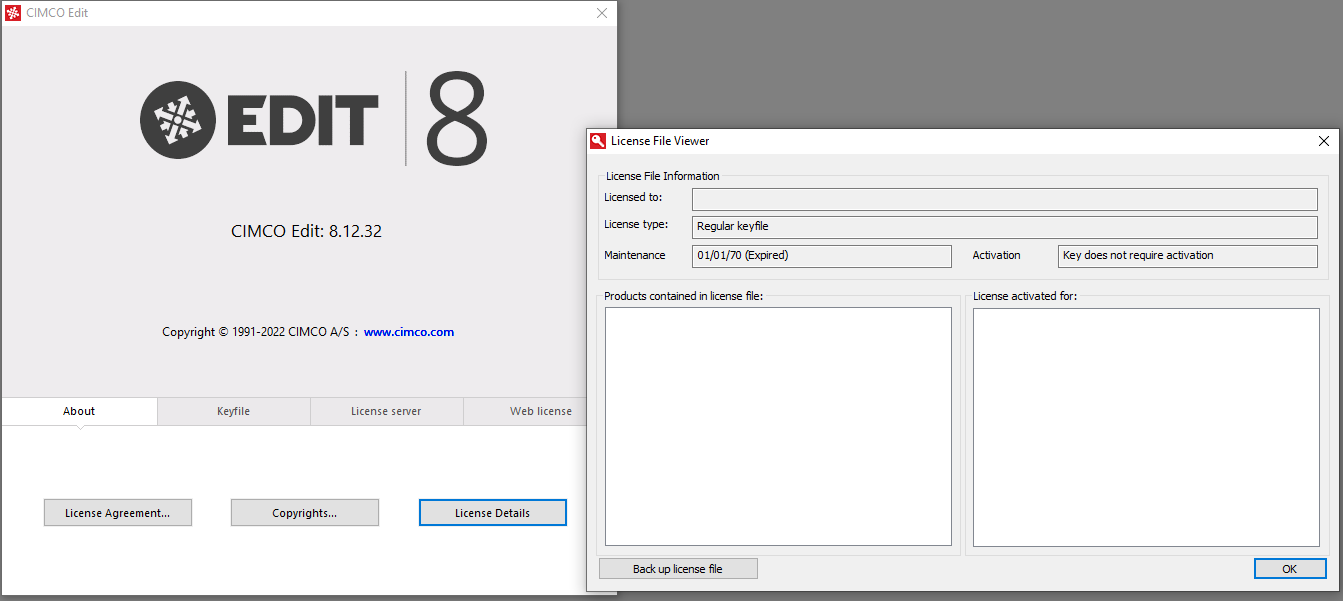This screenshot has height=601, width=1343.
Task: Click the License Details button
Action: click(493, 513)
